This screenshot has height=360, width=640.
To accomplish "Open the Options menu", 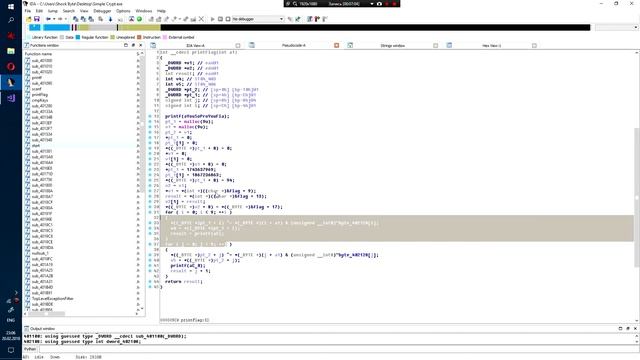I will click(123, 11).
